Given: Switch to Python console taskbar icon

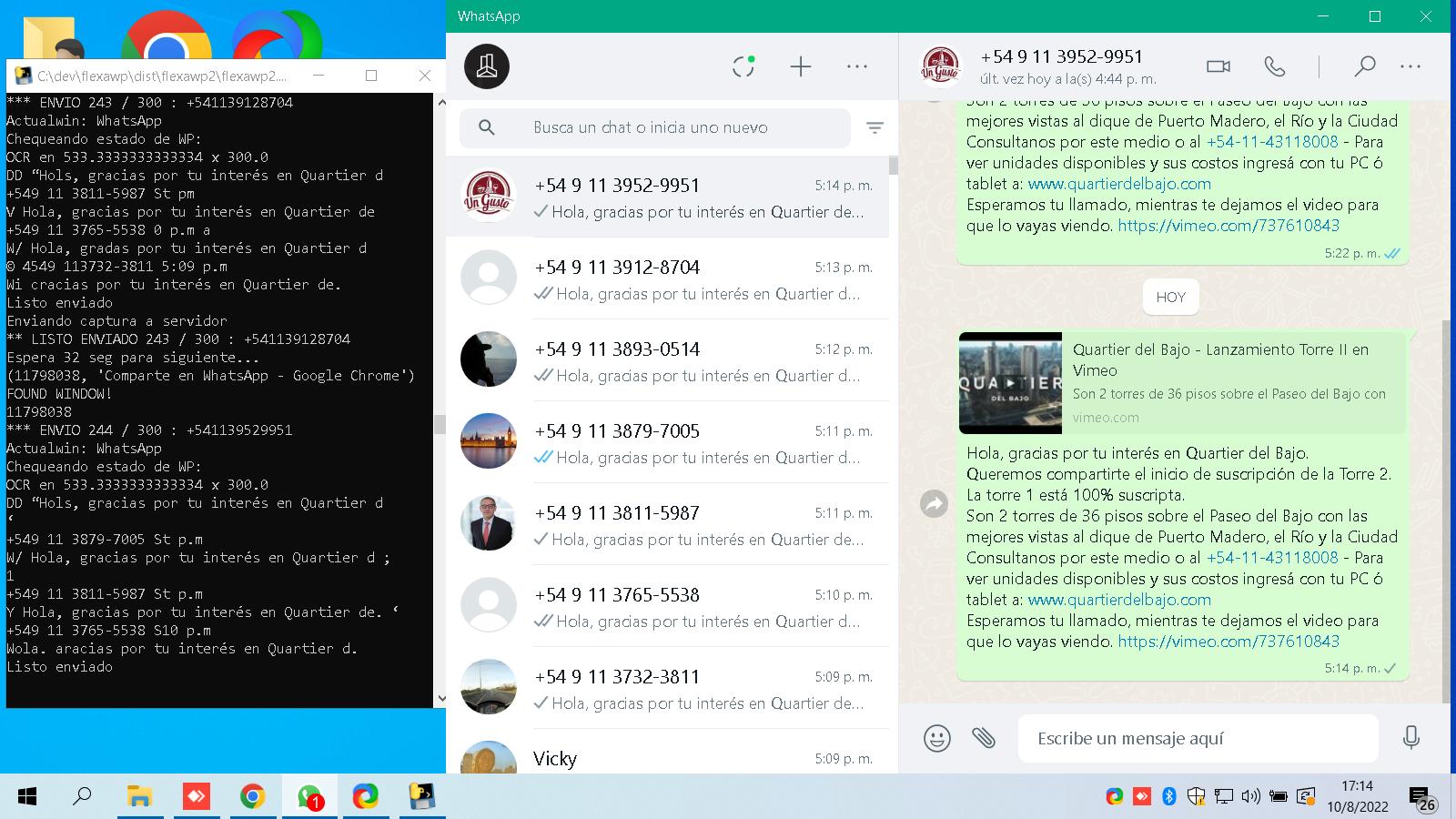Looking at the screenshot, I should pyautogui.click(x=421, y=797).
